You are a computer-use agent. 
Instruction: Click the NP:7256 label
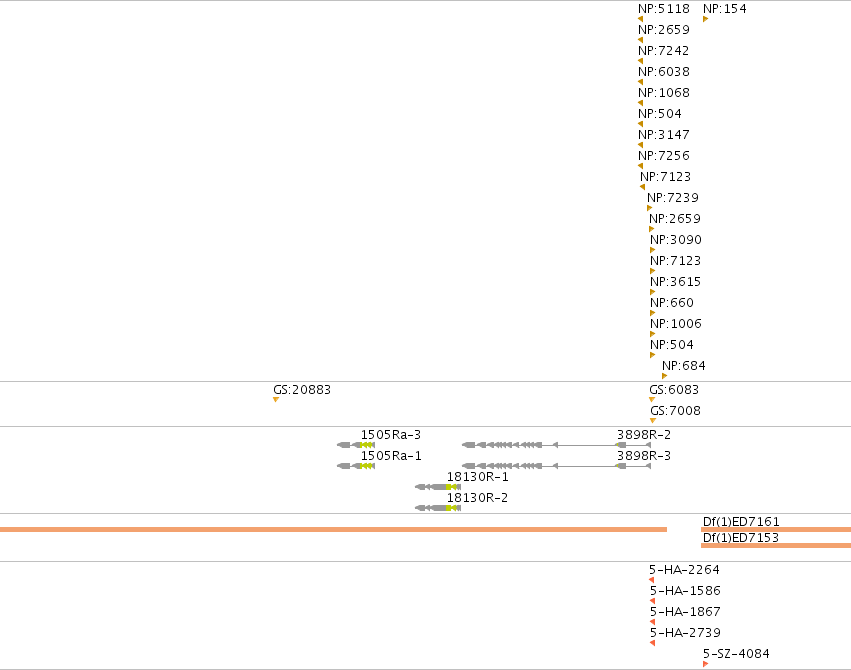pos(664,156)
